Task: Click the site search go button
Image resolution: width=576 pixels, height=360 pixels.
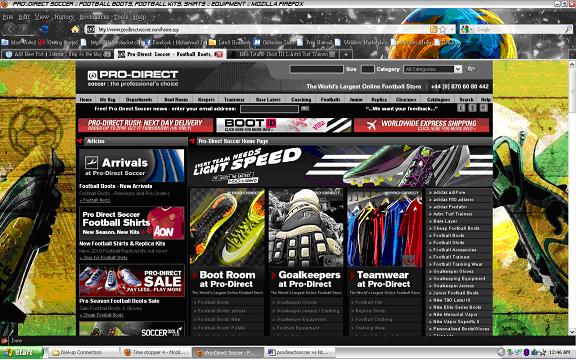Action: point(471,69)
